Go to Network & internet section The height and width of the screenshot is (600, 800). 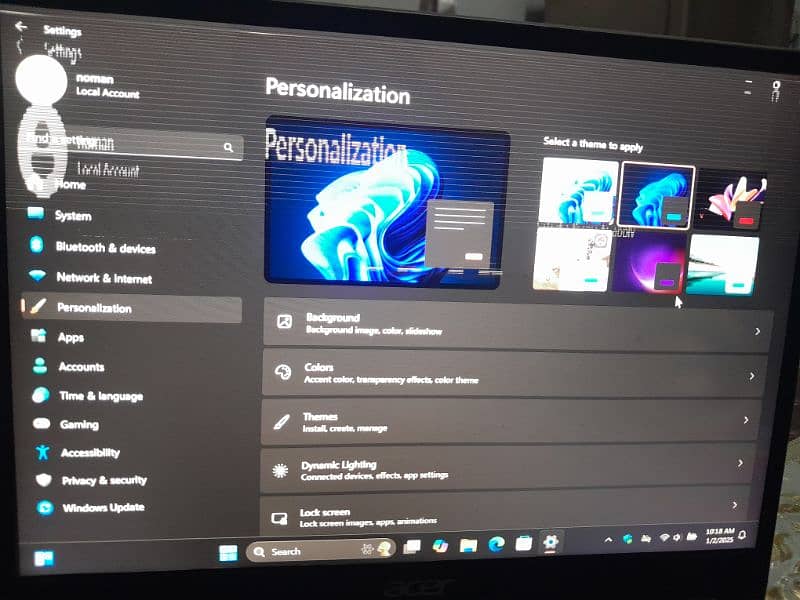coord(104,278)
